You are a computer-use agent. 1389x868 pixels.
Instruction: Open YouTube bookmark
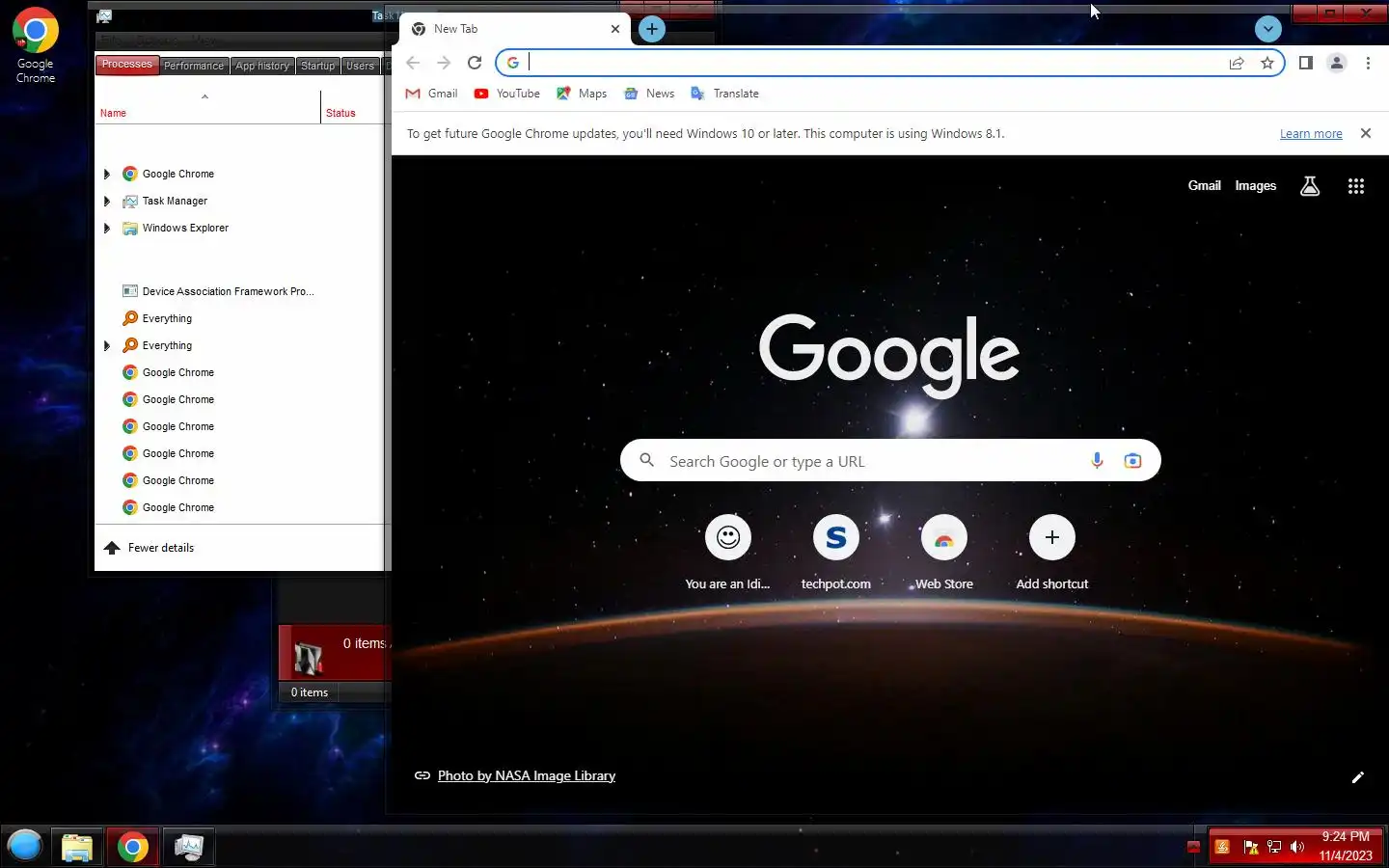coord(507,94)
